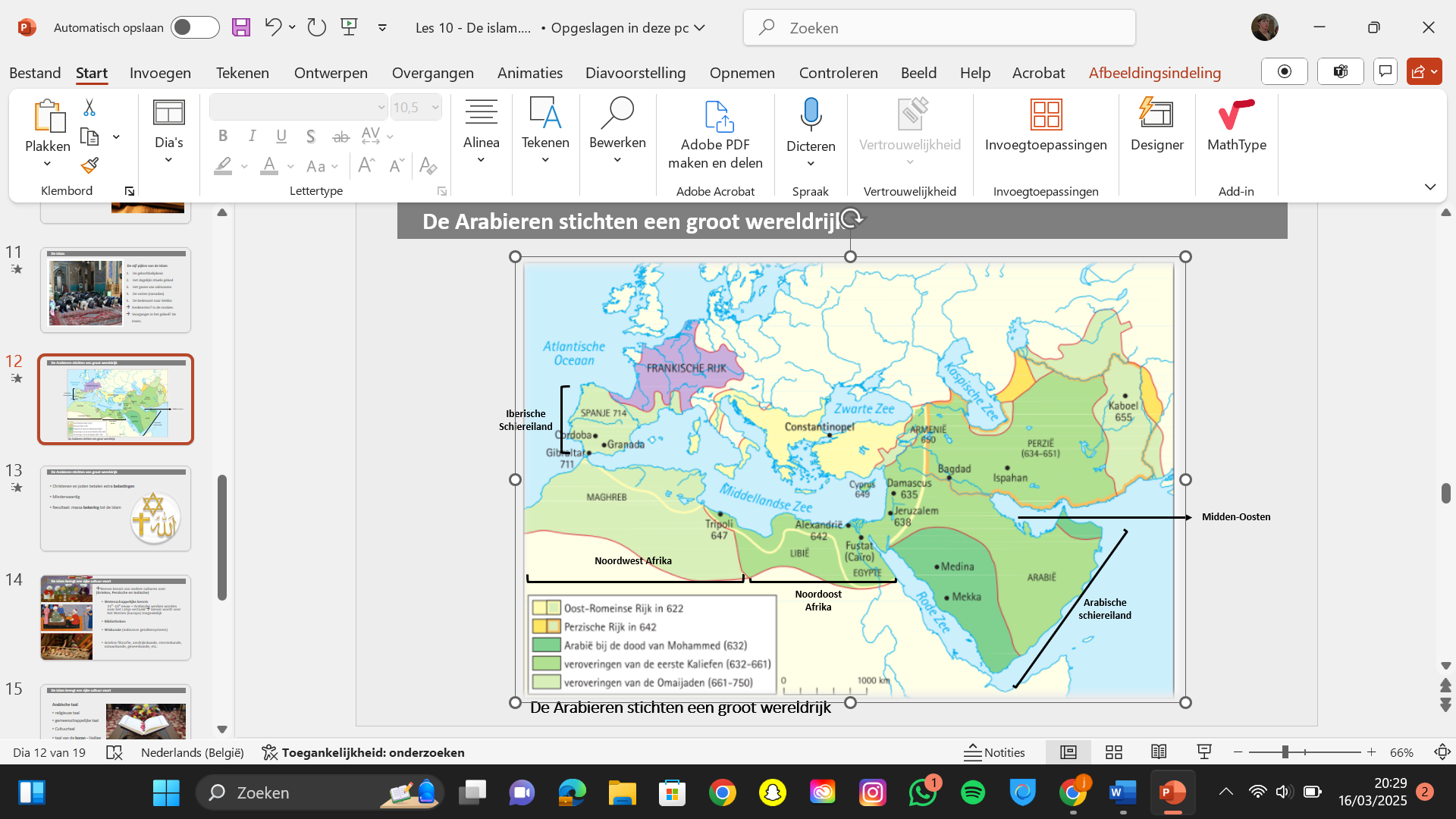Start slideshow from status bar
This screenshot has height=819, width=1456.
(1204, 752)
